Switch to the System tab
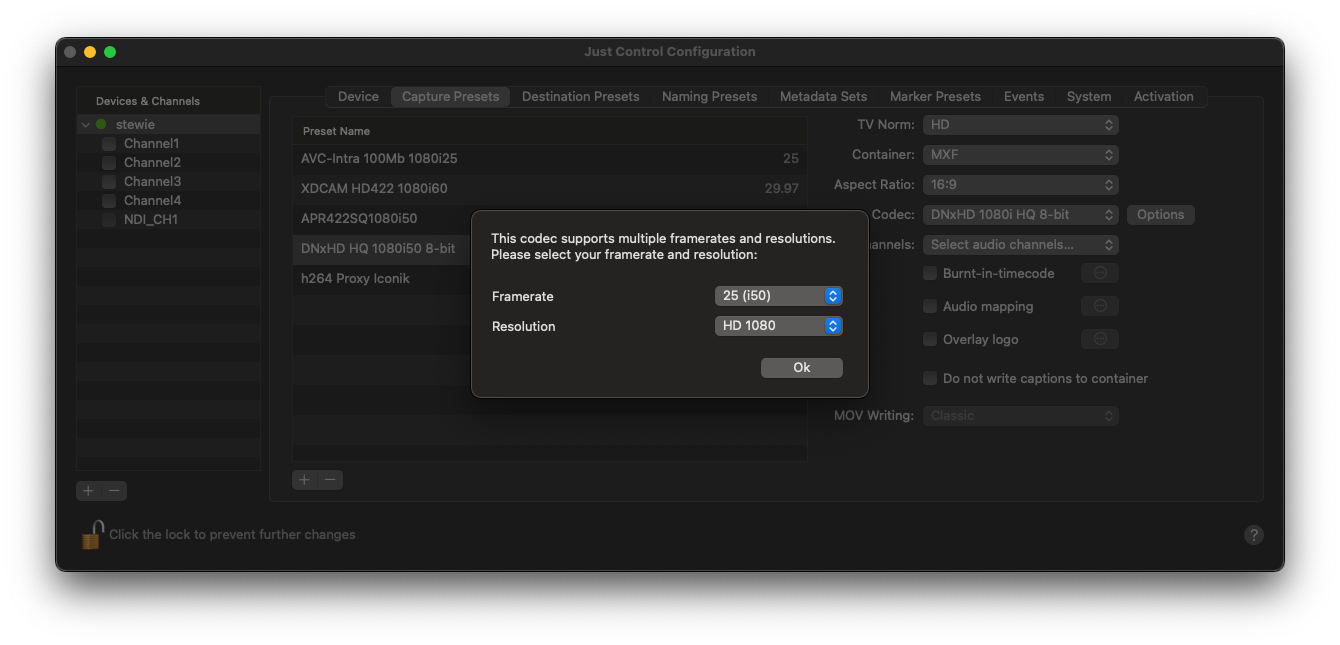This screenshot has width=1340, height=645. point(1089,97)
